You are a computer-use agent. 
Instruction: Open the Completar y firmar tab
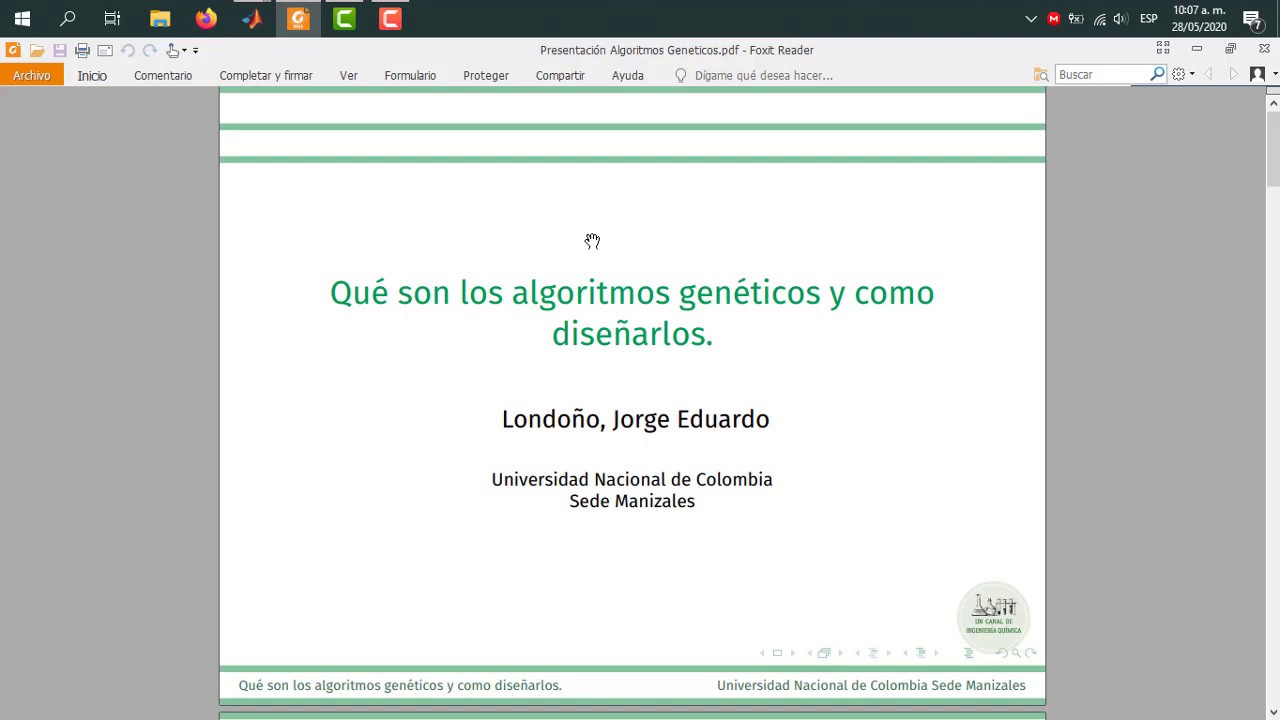coord(266,75)
